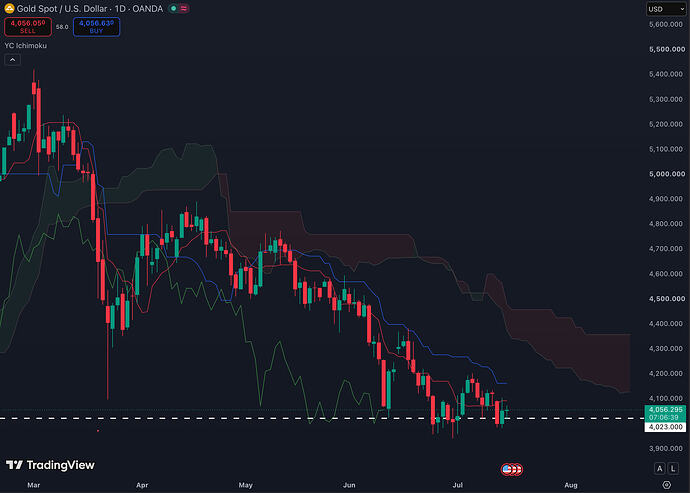Click the Mar time axis label
The width and height of the screenshot is (690, 493).
[x=33, y=485]
